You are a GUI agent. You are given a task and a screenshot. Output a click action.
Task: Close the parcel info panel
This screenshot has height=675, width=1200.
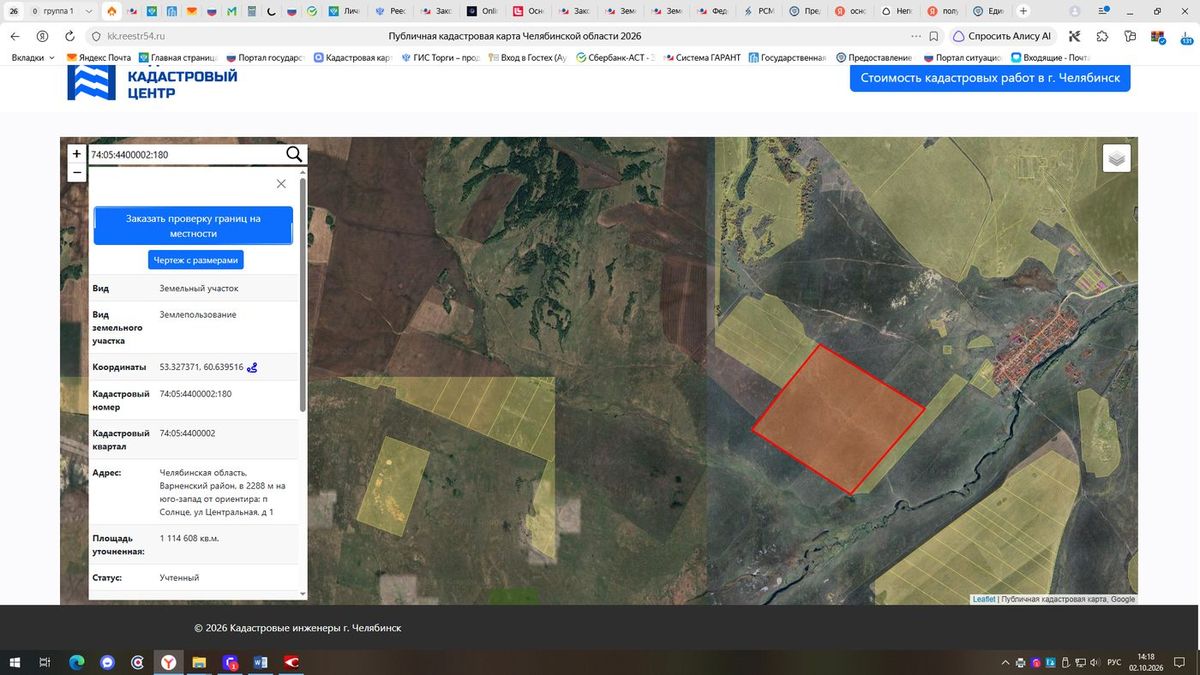281,184
